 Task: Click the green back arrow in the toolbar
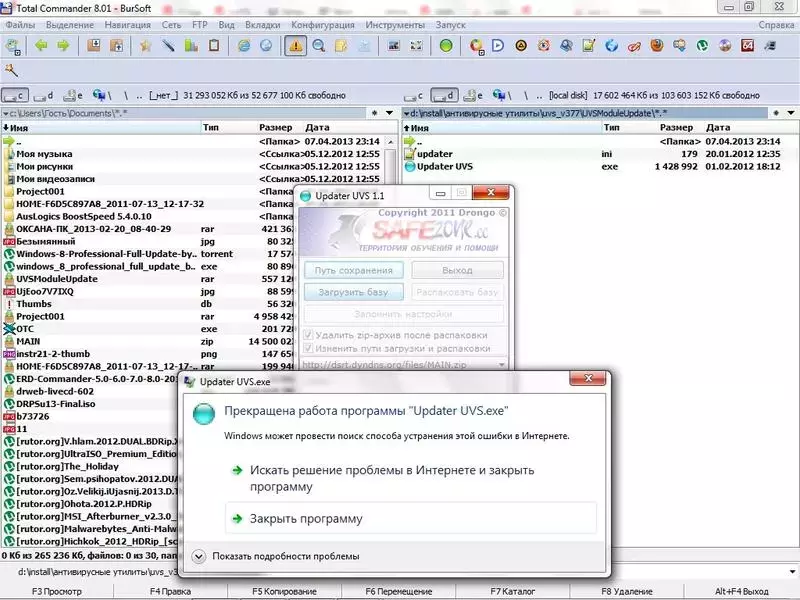[41, 46]
